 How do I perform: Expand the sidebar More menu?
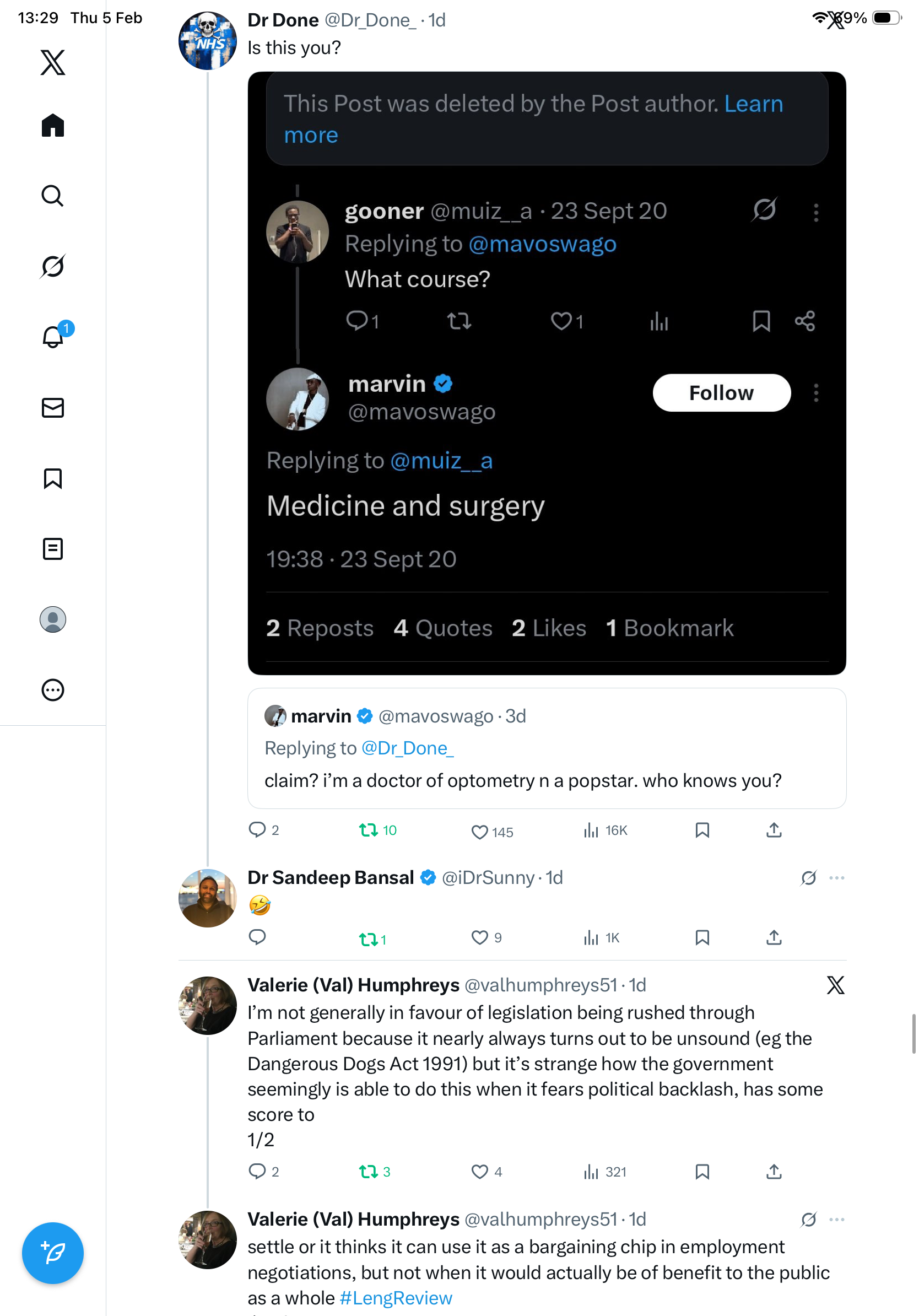pos(53,690)
